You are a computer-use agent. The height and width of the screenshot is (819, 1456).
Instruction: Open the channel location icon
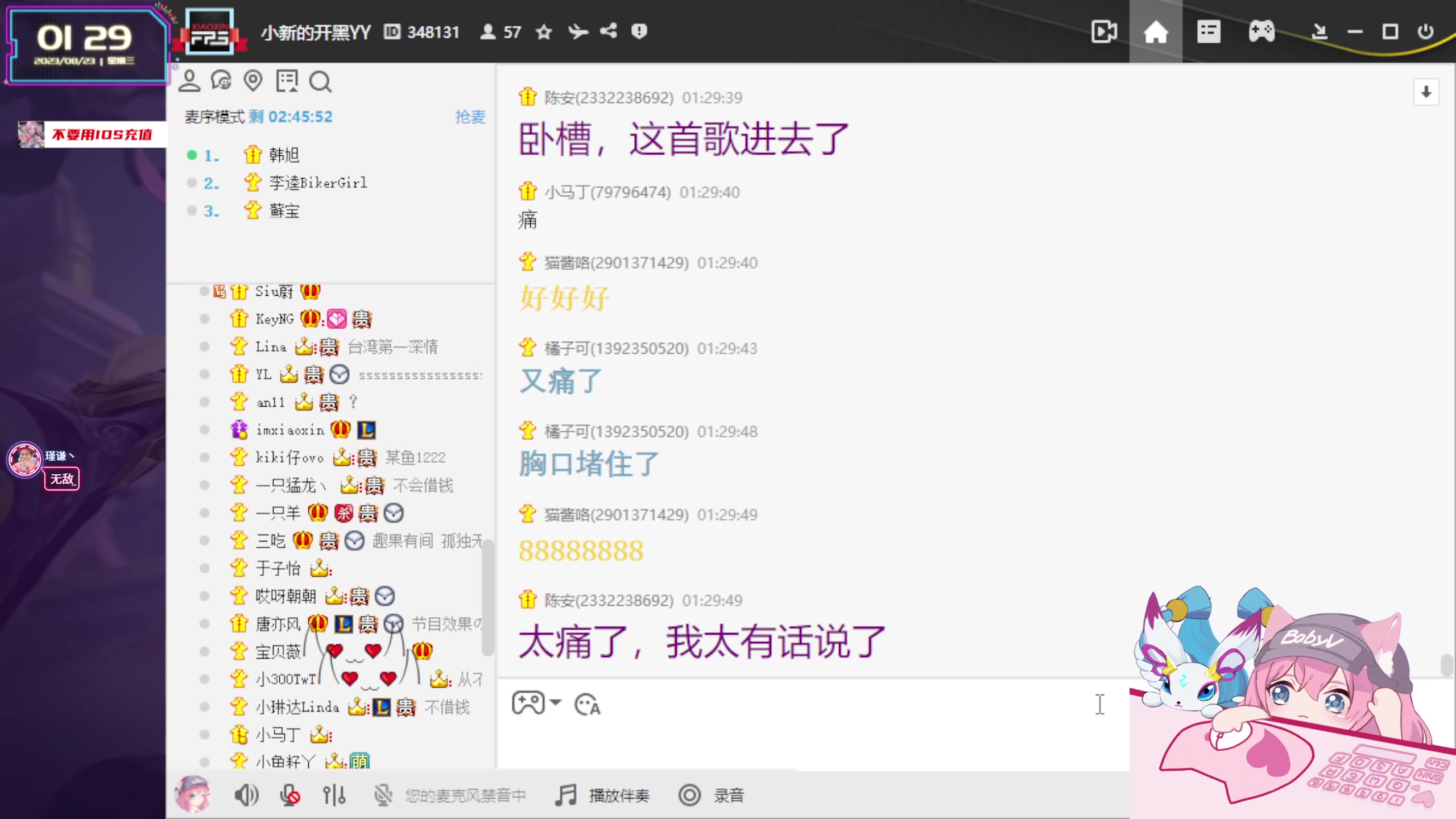[254, 81]
